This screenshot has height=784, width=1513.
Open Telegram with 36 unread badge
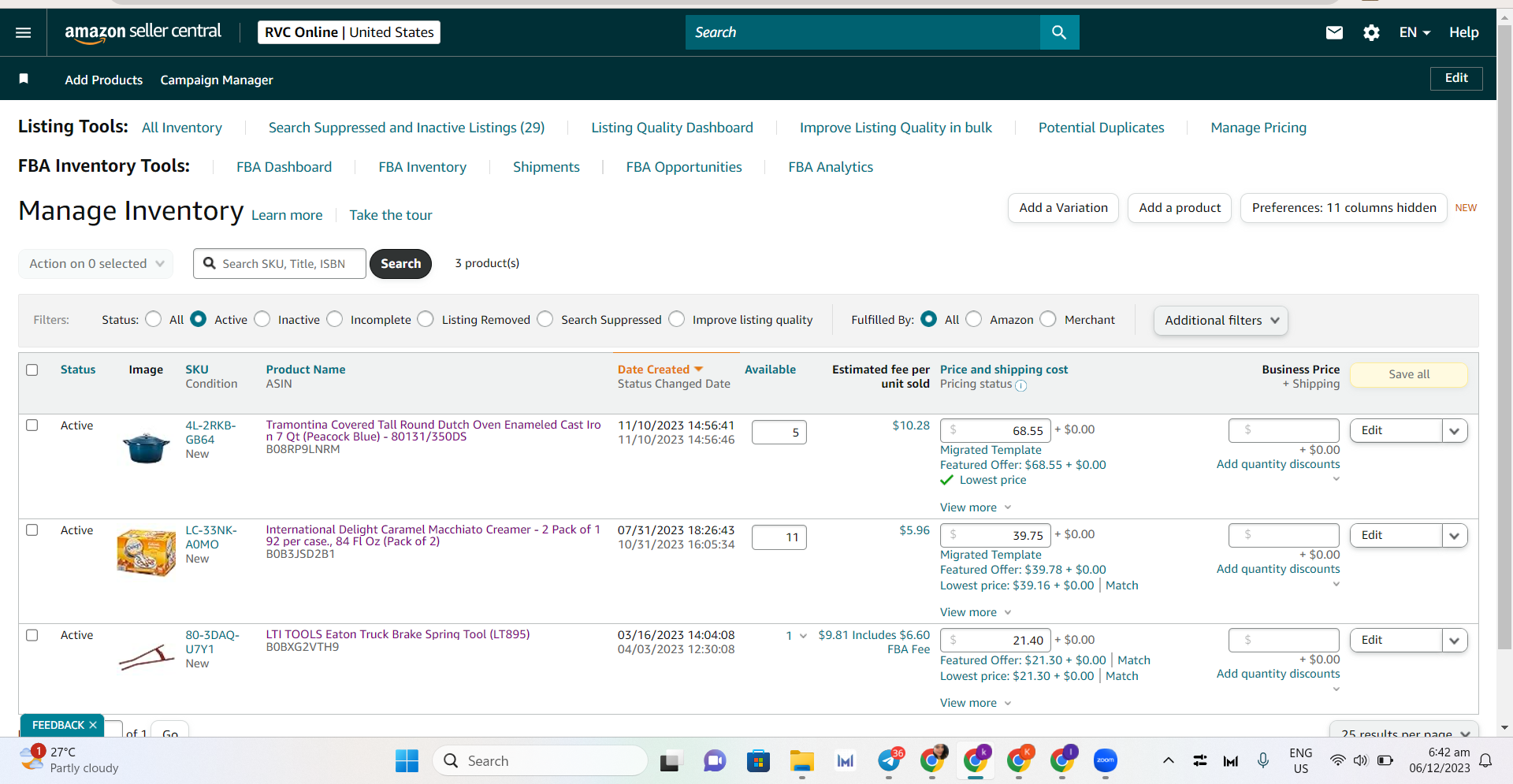click(890, 760)
